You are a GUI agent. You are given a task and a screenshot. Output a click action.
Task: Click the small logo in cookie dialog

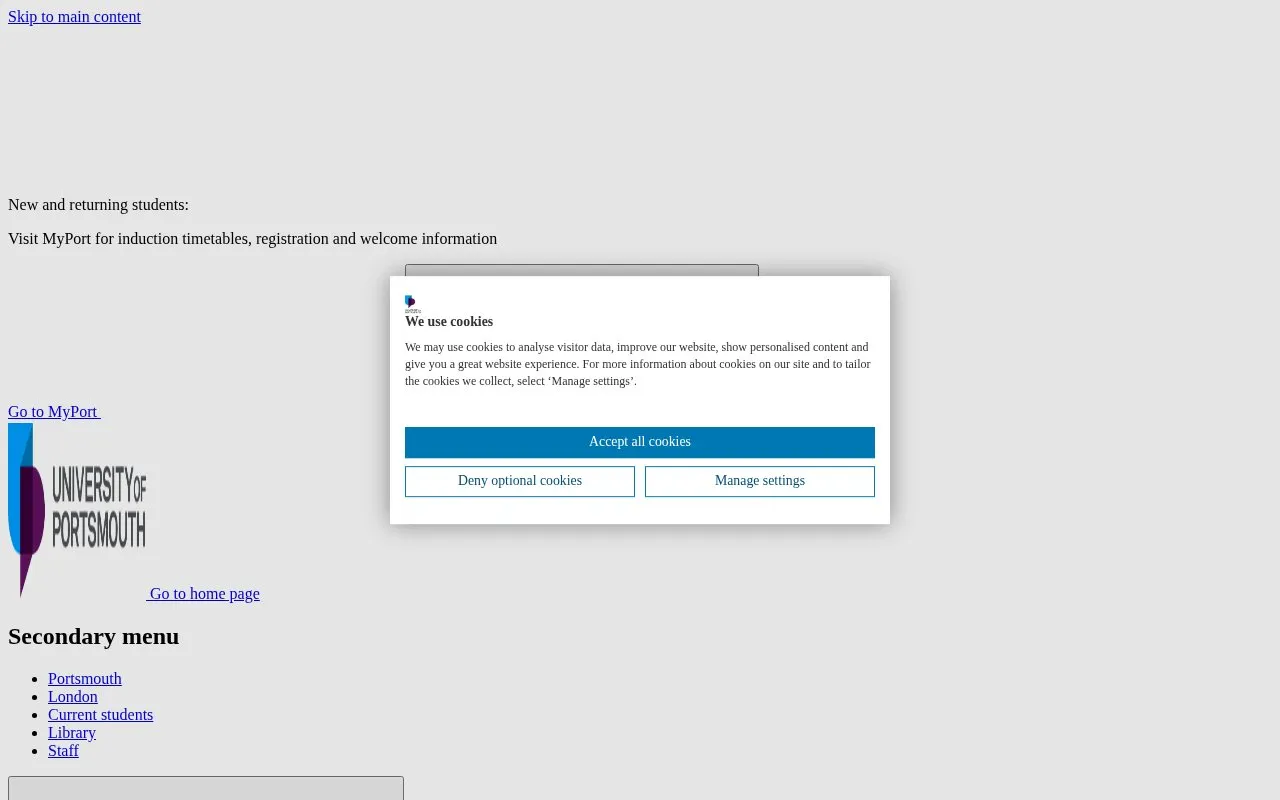click(413, 304)
